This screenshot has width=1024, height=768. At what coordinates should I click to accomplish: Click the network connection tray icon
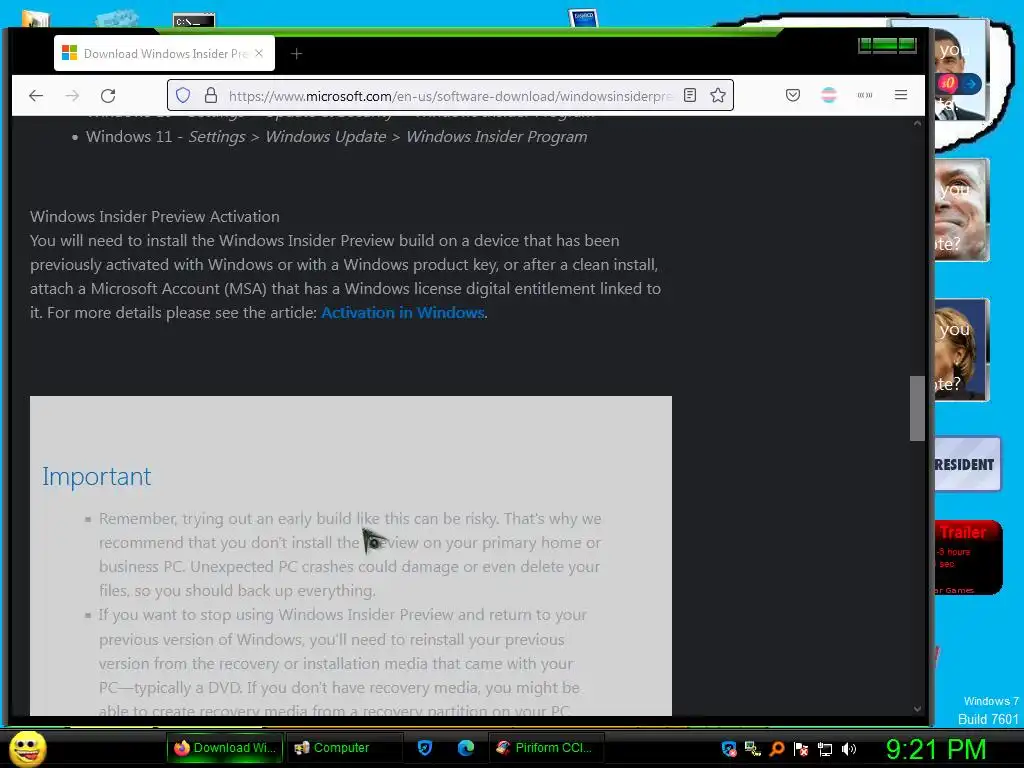(x=825, y=749)
